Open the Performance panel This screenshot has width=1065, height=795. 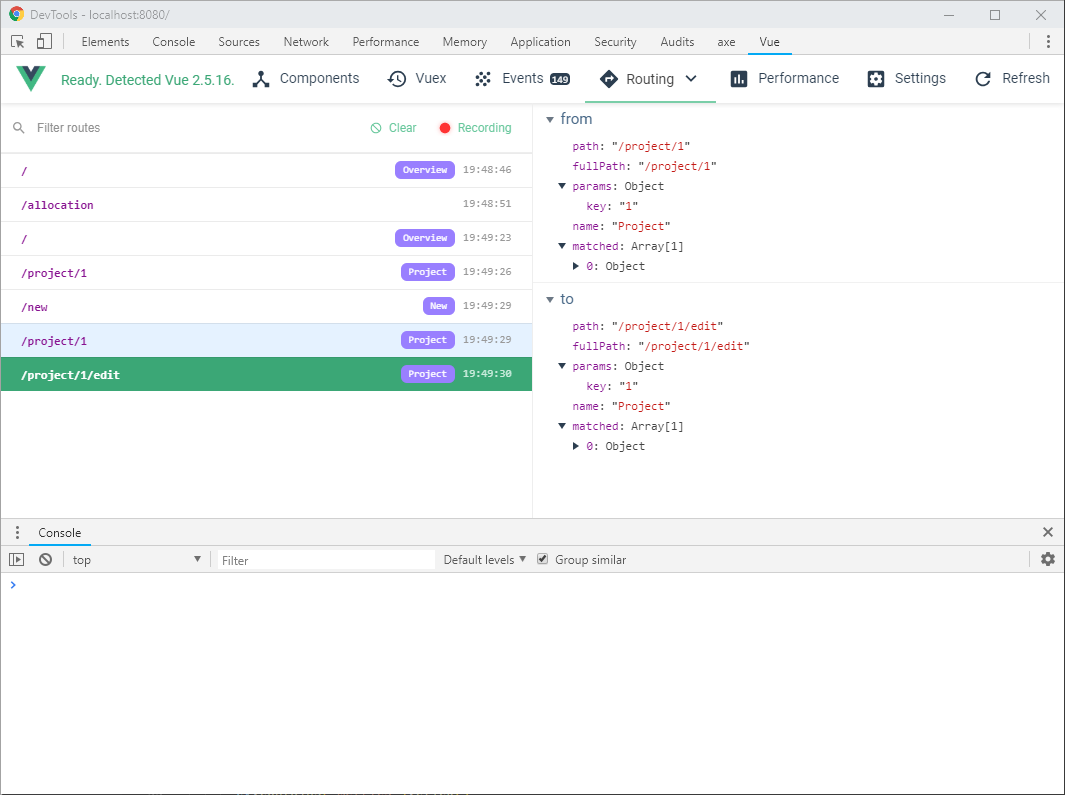click(784, 78)
